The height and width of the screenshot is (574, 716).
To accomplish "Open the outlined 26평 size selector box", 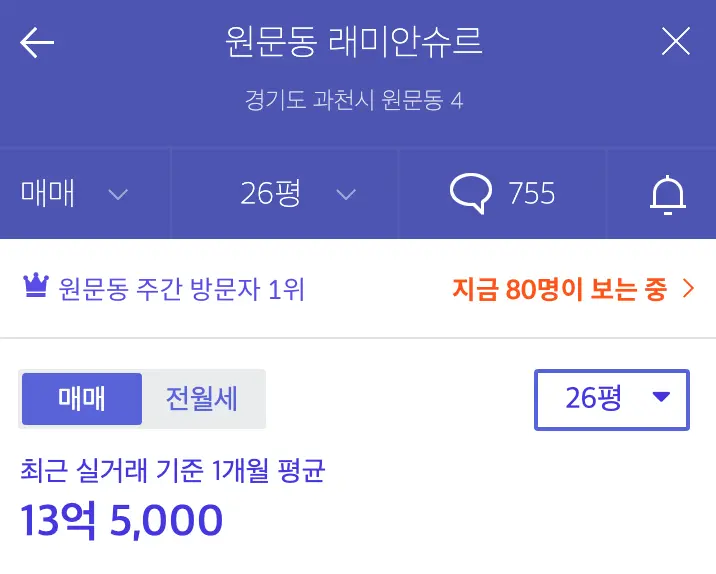I will click(611, 400).
